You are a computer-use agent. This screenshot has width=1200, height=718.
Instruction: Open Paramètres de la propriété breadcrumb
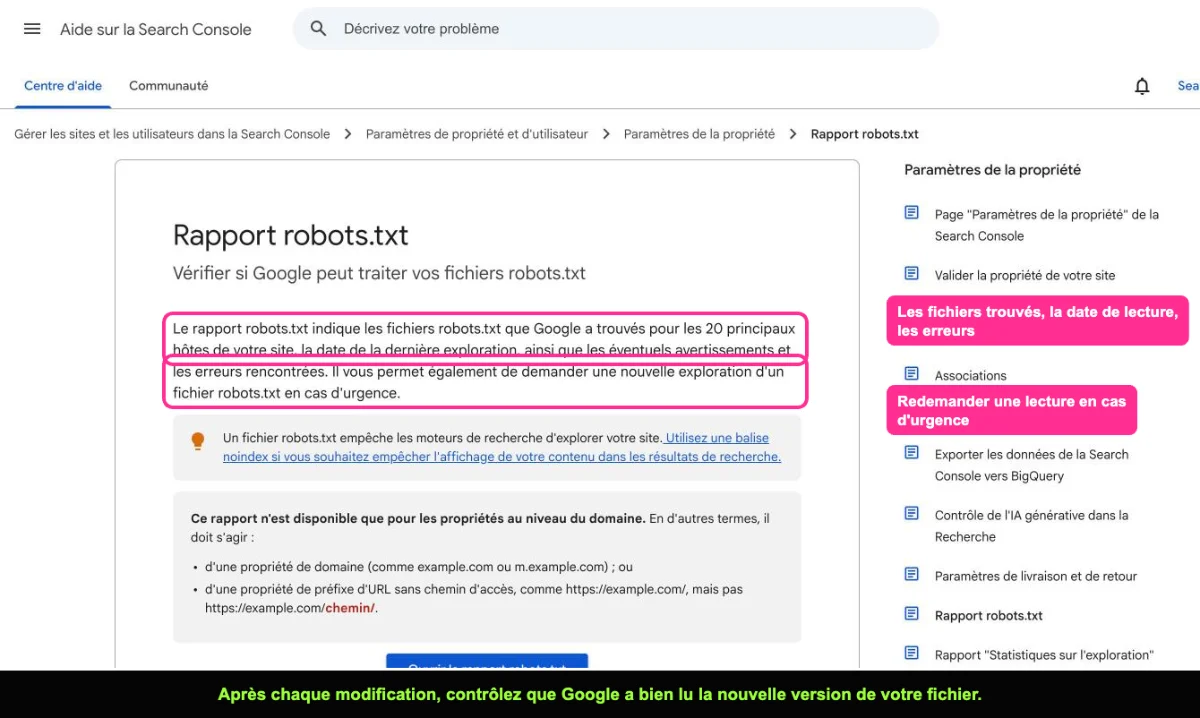[x=699, y=134]
